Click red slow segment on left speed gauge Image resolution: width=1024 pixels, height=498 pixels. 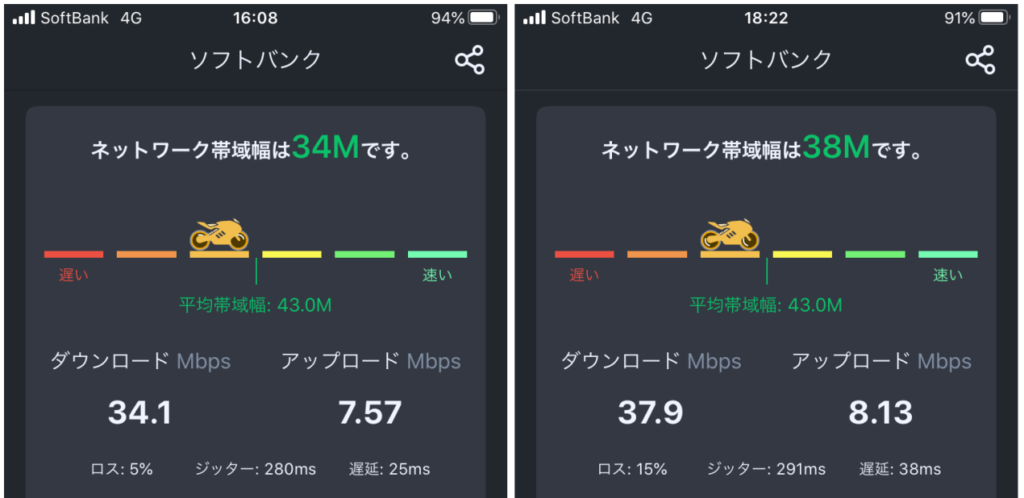coord(74,254)
